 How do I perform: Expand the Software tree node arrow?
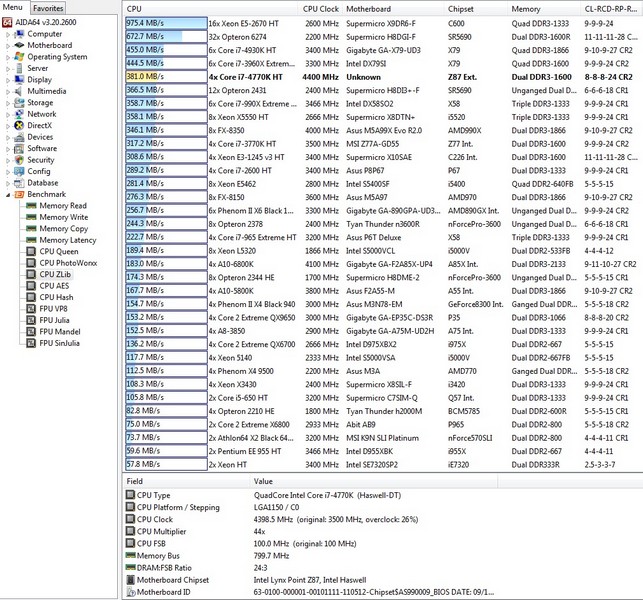tap(8, 149)
